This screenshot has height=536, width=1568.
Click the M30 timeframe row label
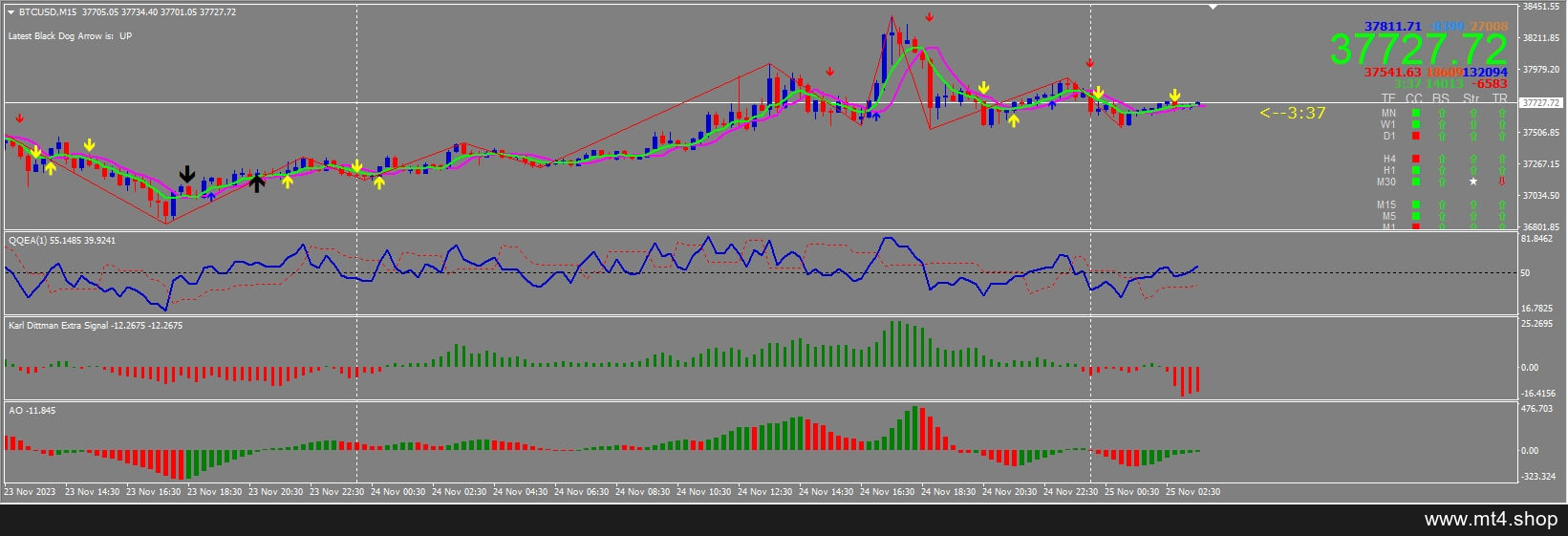coord(1386,182)
